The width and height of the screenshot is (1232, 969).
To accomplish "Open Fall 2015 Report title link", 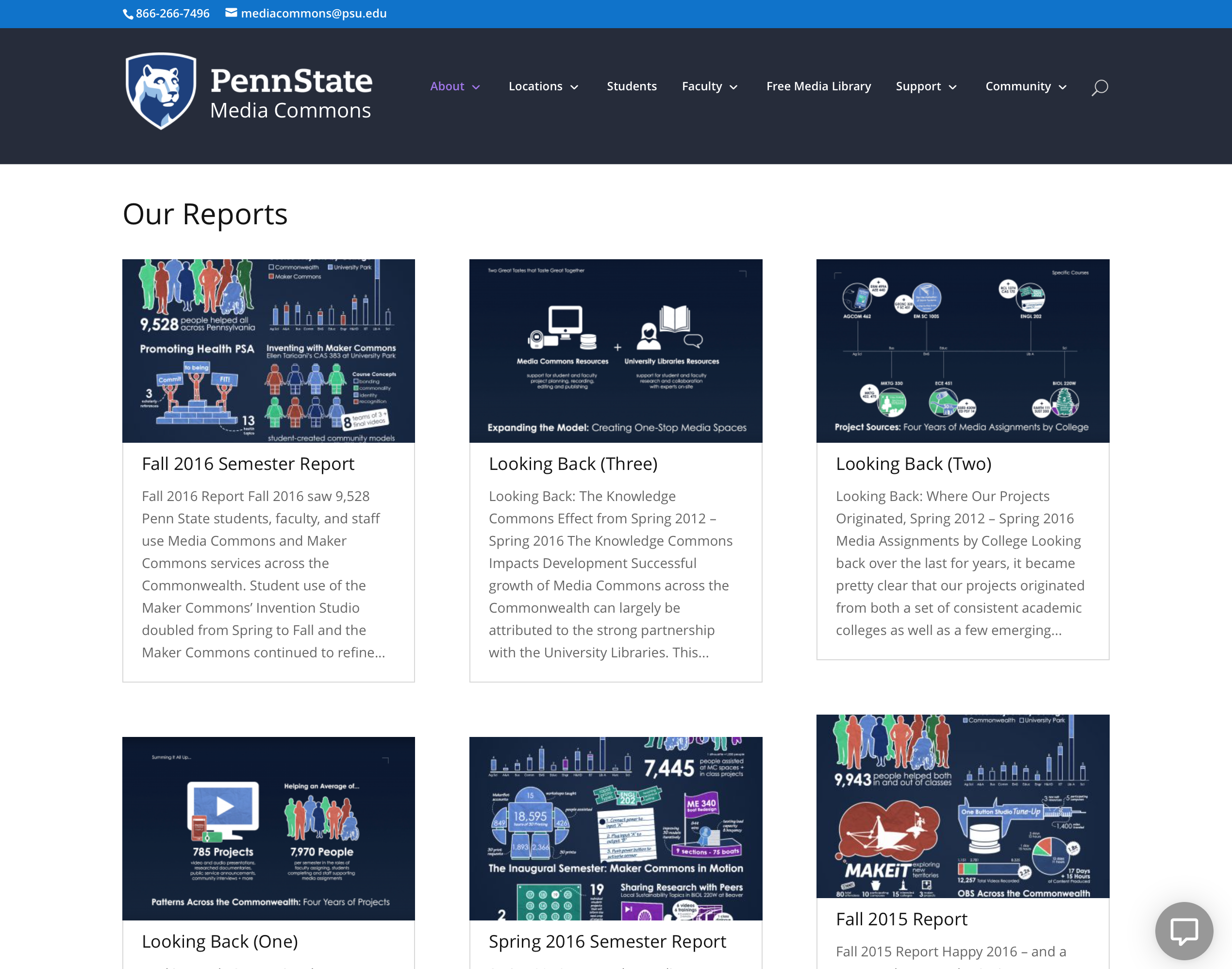I will coord(901,919).
